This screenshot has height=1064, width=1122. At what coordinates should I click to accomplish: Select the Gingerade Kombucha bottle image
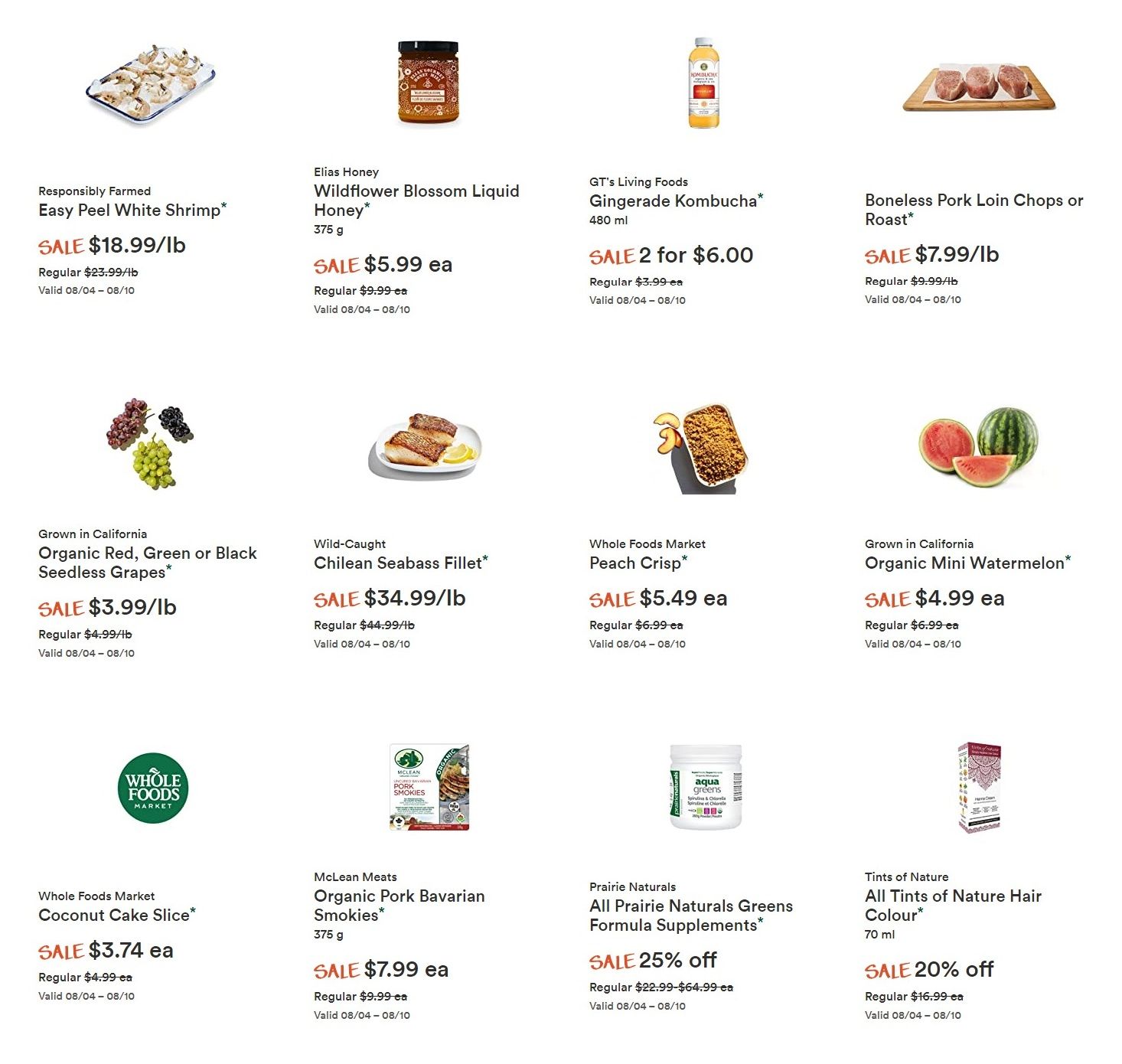(x=703, y=83)
